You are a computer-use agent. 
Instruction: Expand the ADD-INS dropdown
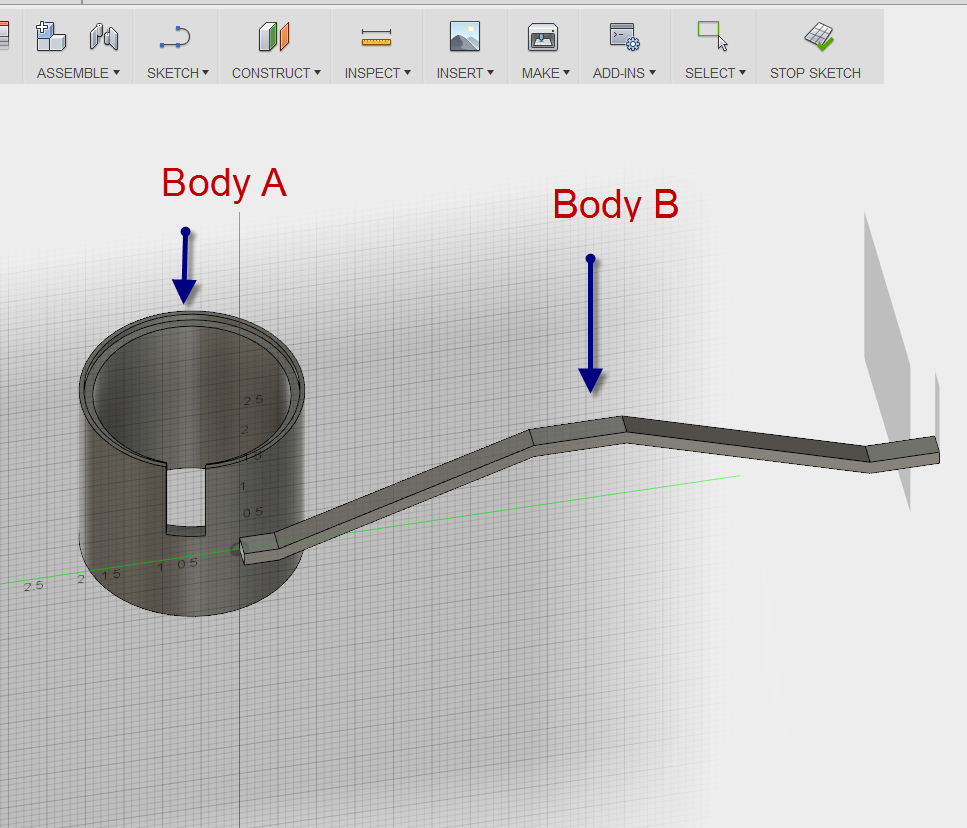[624, 73]
